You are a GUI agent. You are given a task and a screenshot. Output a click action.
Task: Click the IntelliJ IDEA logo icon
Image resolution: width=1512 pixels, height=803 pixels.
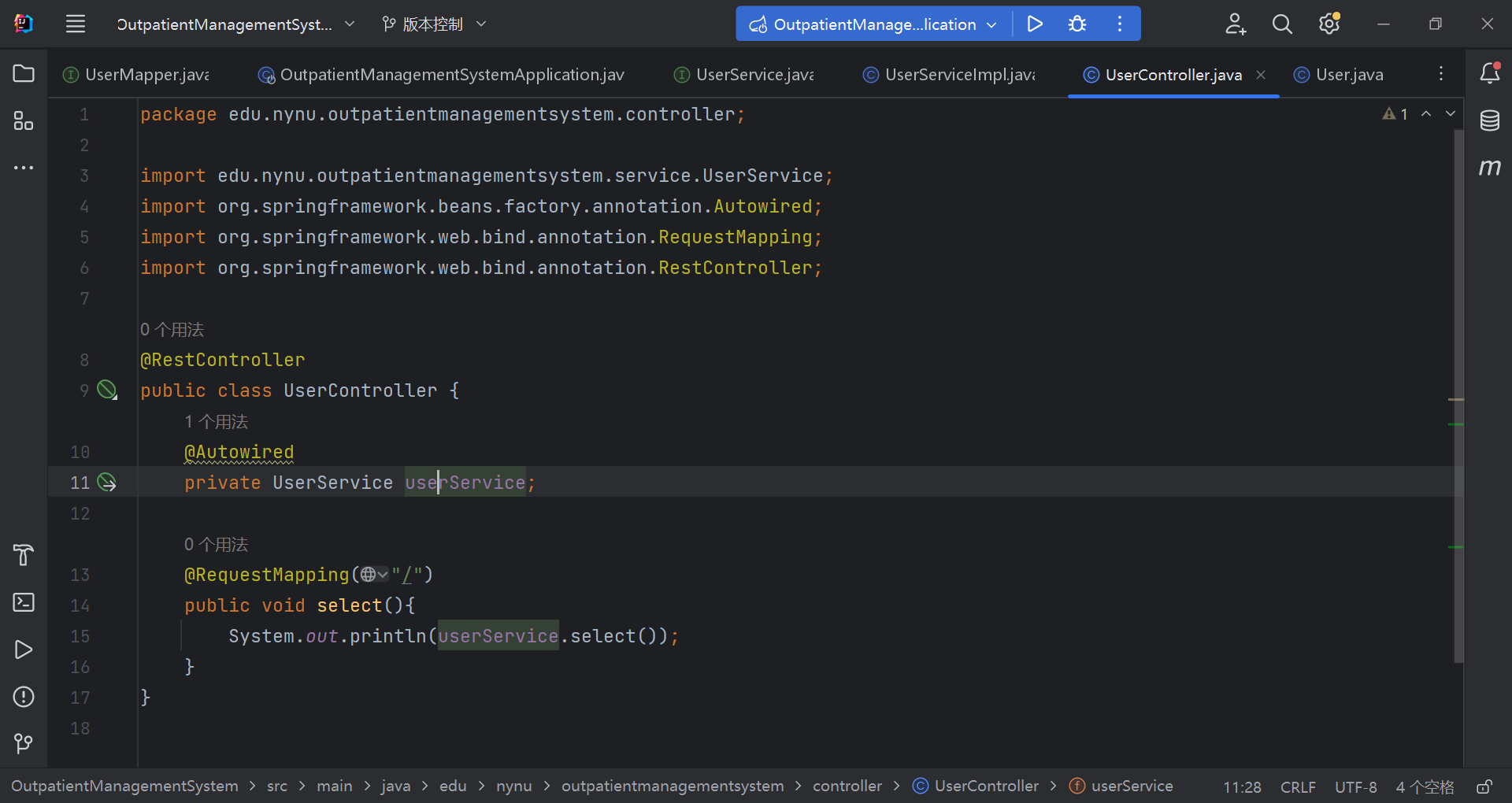24,24
